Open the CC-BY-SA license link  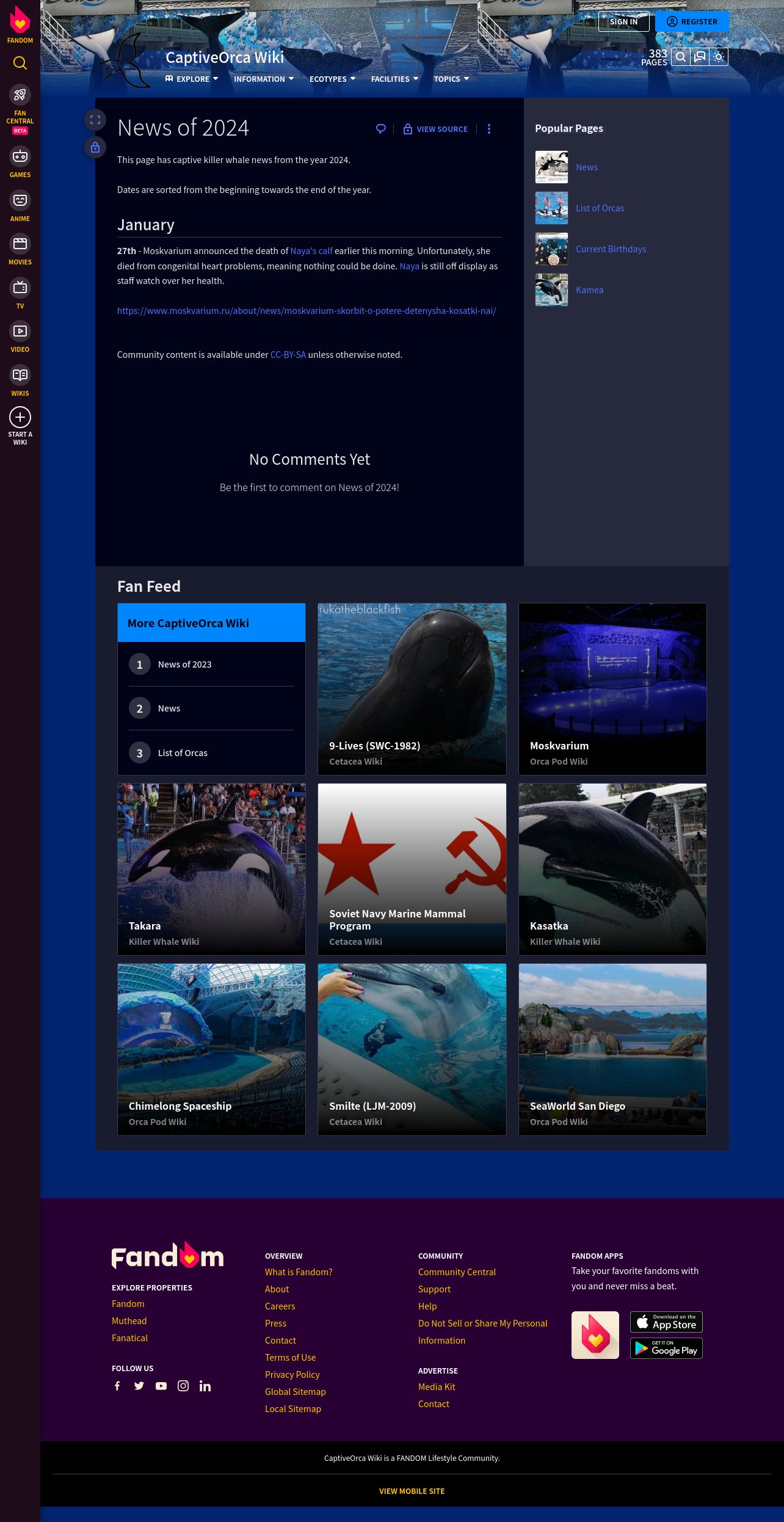coord(288,355)
